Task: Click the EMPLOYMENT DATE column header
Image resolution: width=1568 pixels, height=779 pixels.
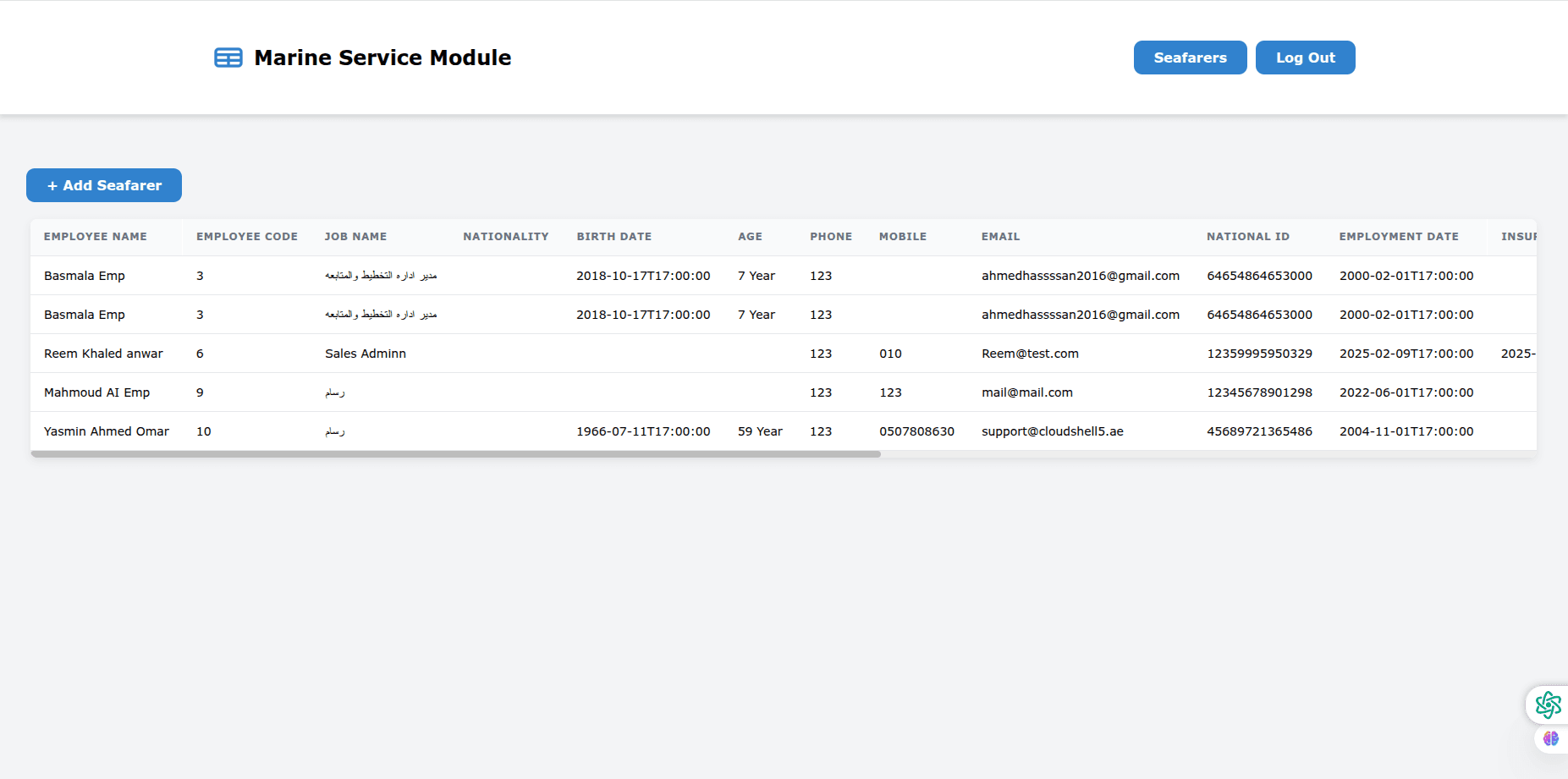Action: pyautogui.click(x=1398, y=237)
